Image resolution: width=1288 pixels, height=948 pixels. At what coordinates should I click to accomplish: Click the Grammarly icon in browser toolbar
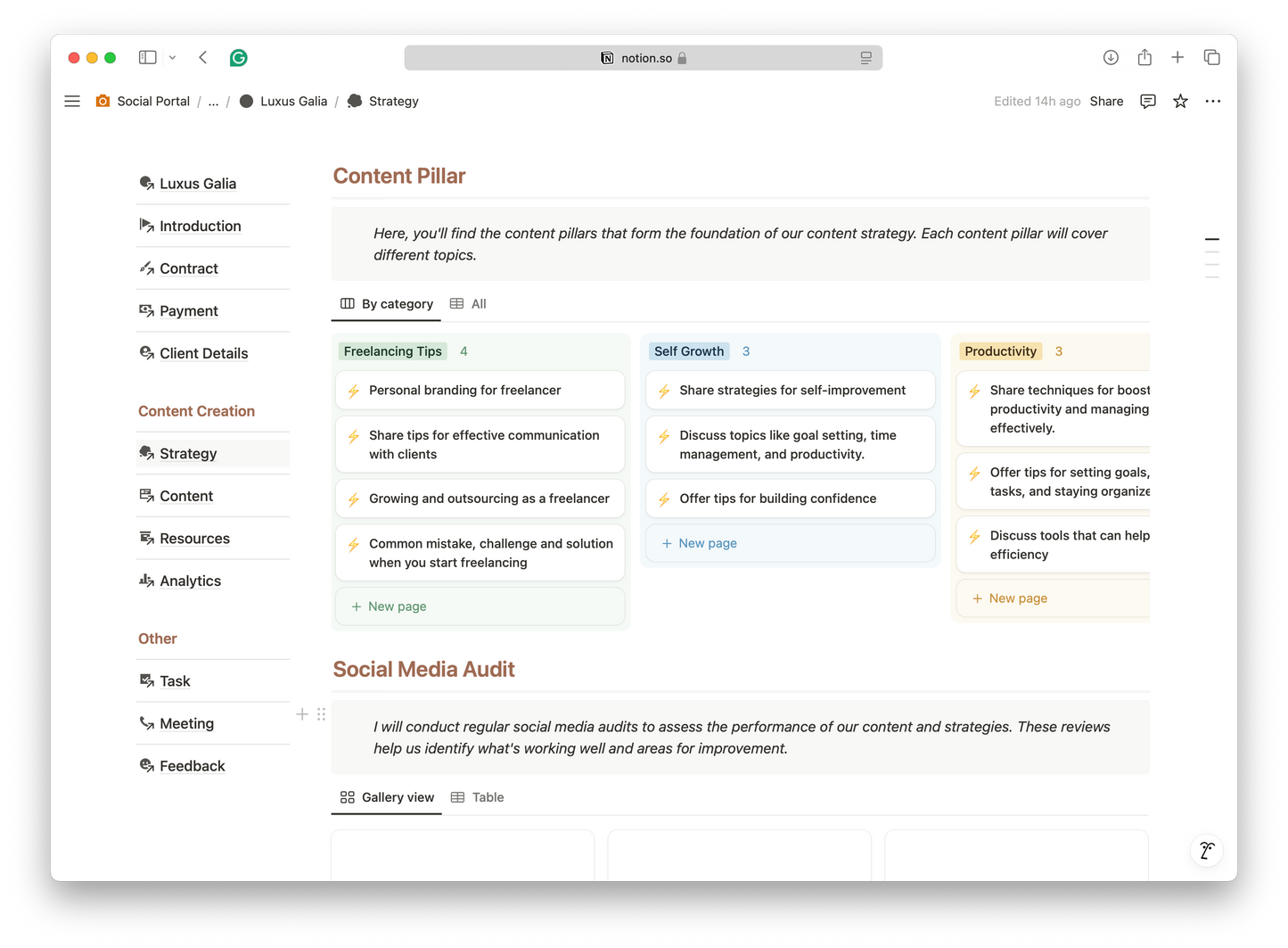tap(238, 58)
